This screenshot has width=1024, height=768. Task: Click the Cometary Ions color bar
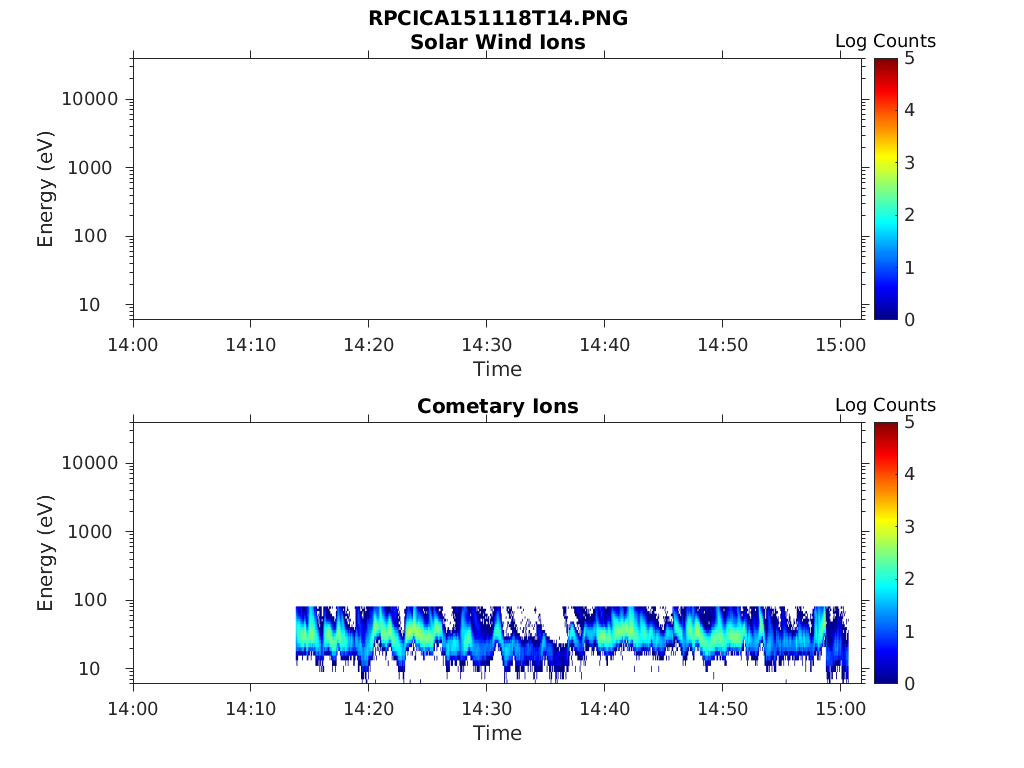click(886, 553)
